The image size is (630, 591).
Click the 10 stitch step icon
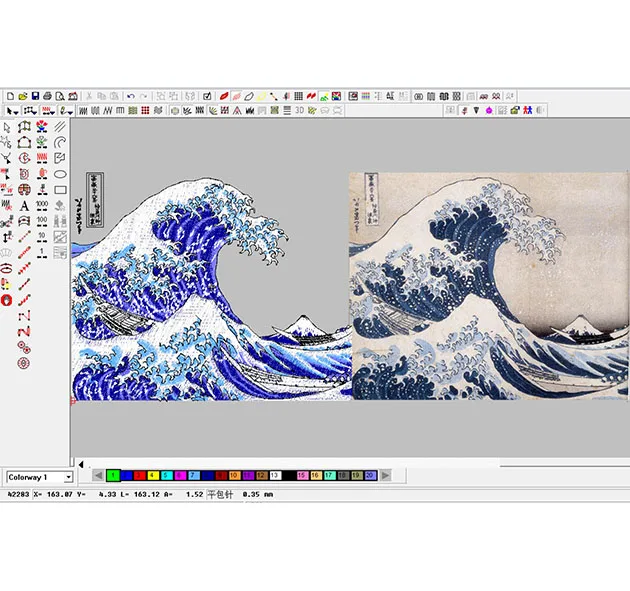42,237
